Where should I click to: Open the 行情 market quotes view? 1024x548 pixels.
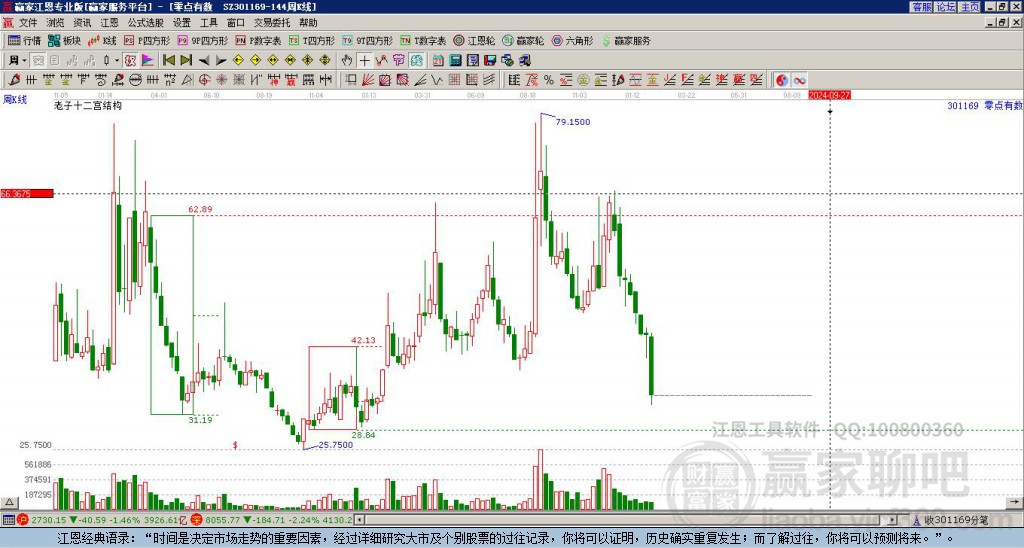click(24, 40)
